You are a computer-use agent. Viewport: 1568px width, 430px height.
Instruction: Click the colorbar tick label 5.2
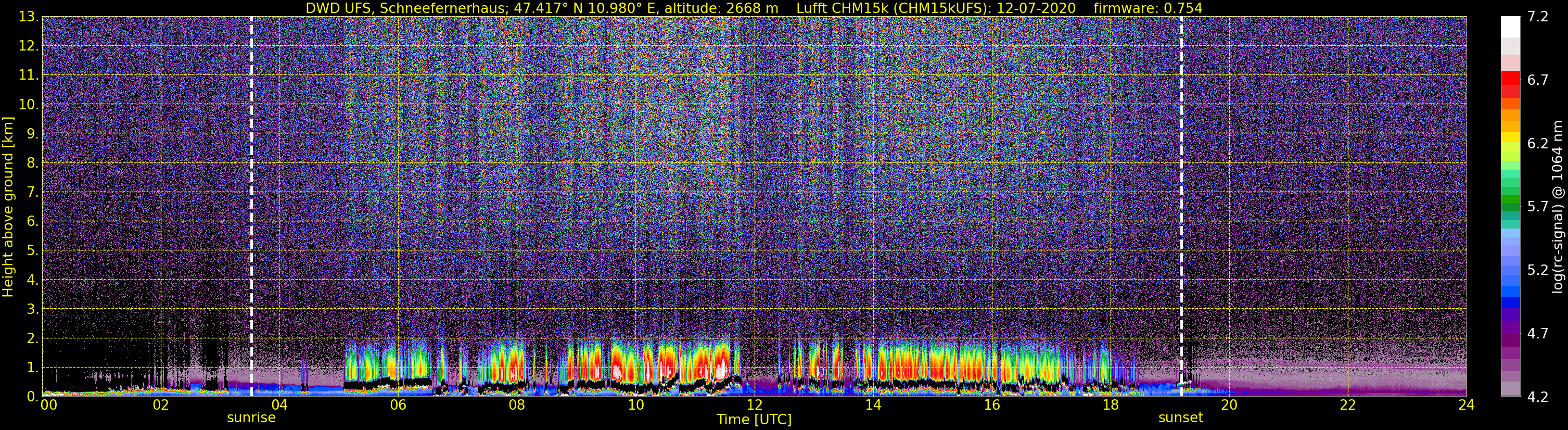point(1538,270)
